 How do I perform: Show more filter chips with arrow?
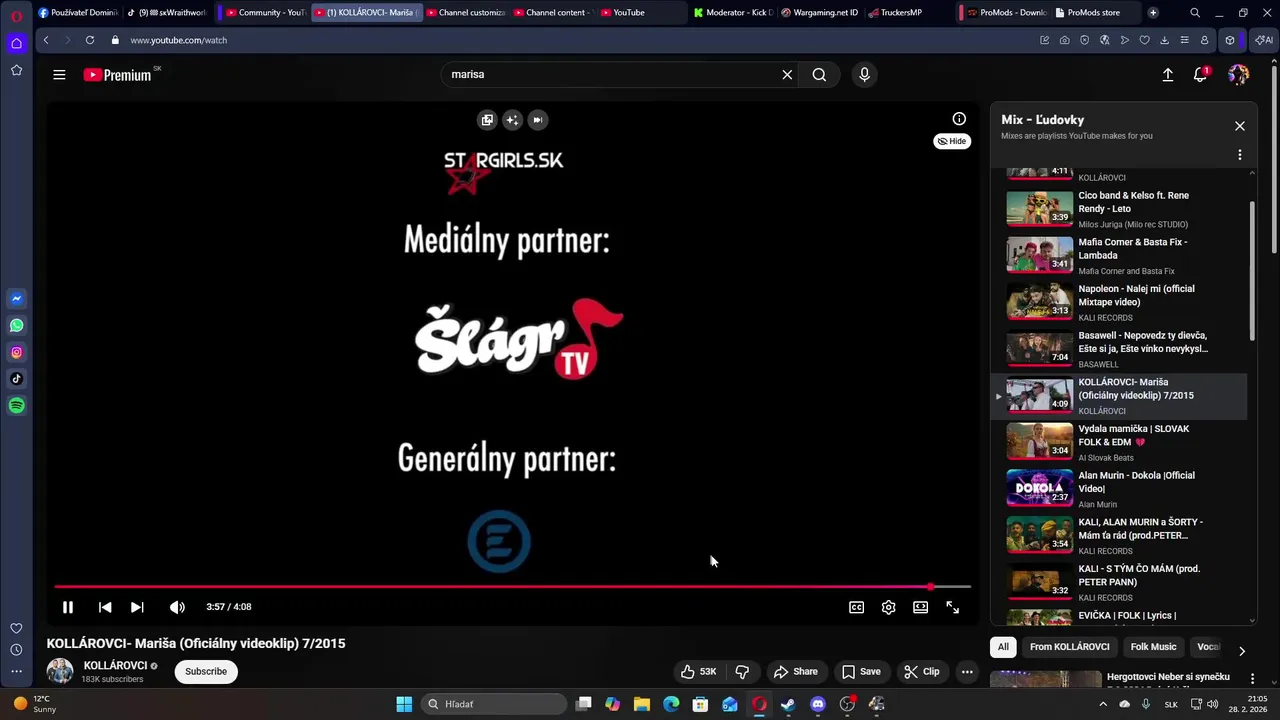pos(1241,650)
